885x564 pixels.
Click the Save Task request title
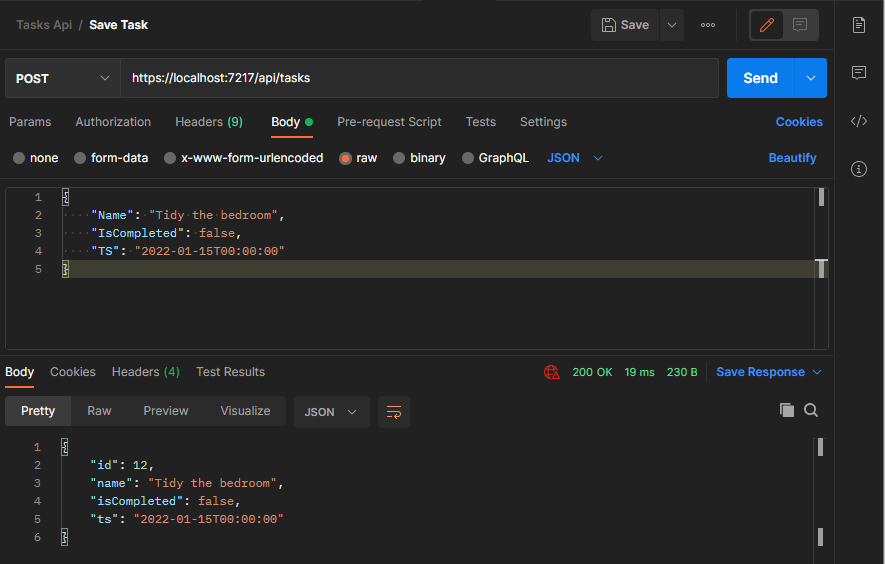coord(119,25)
